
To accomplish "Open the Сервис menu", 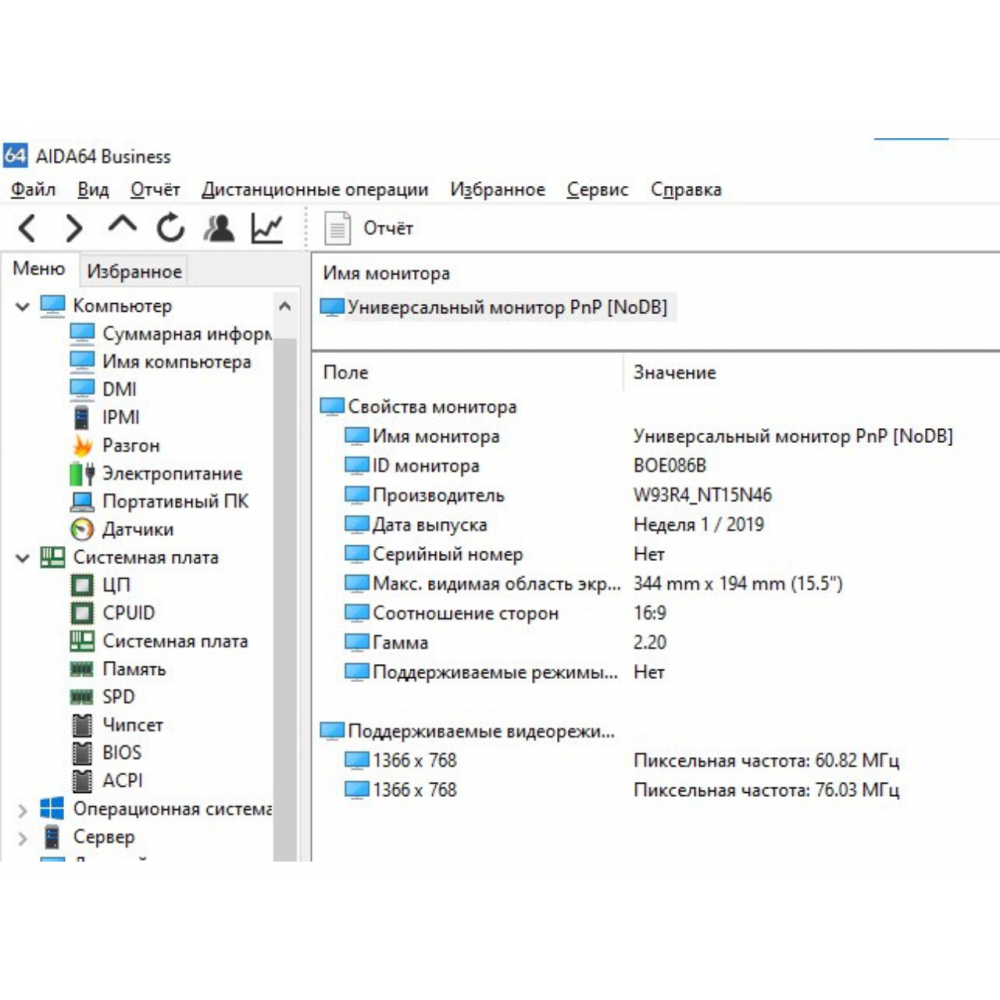I will pos(598,189).
